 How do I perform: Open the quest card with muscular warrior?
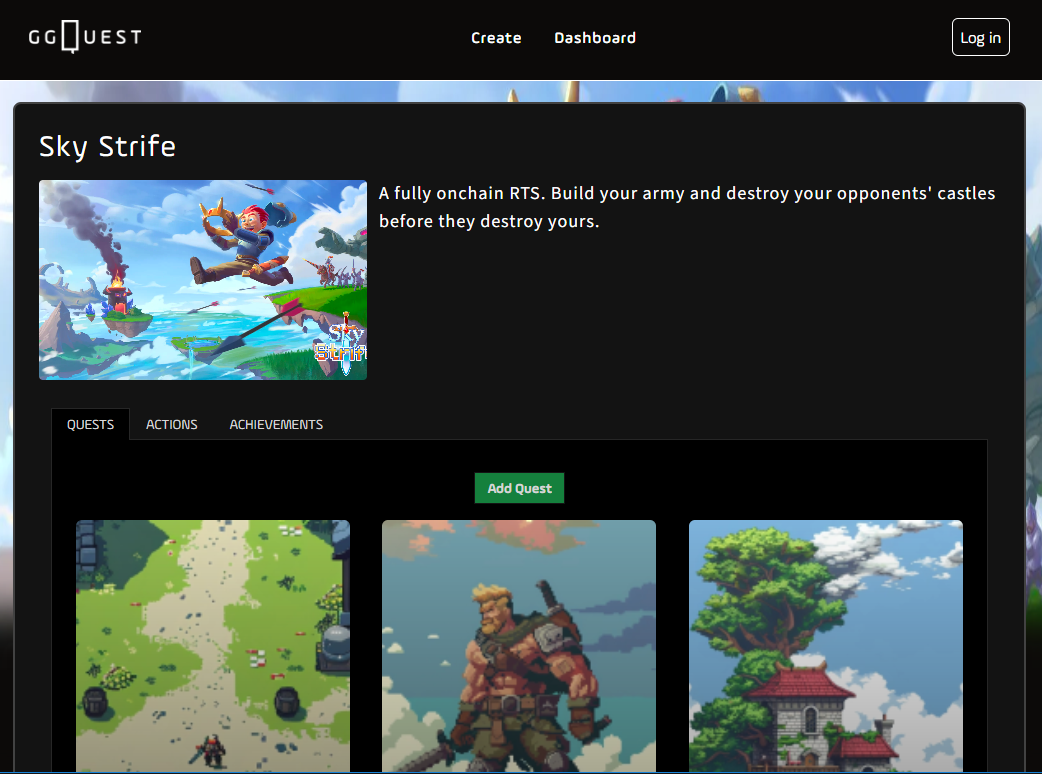tap(519, 646)
